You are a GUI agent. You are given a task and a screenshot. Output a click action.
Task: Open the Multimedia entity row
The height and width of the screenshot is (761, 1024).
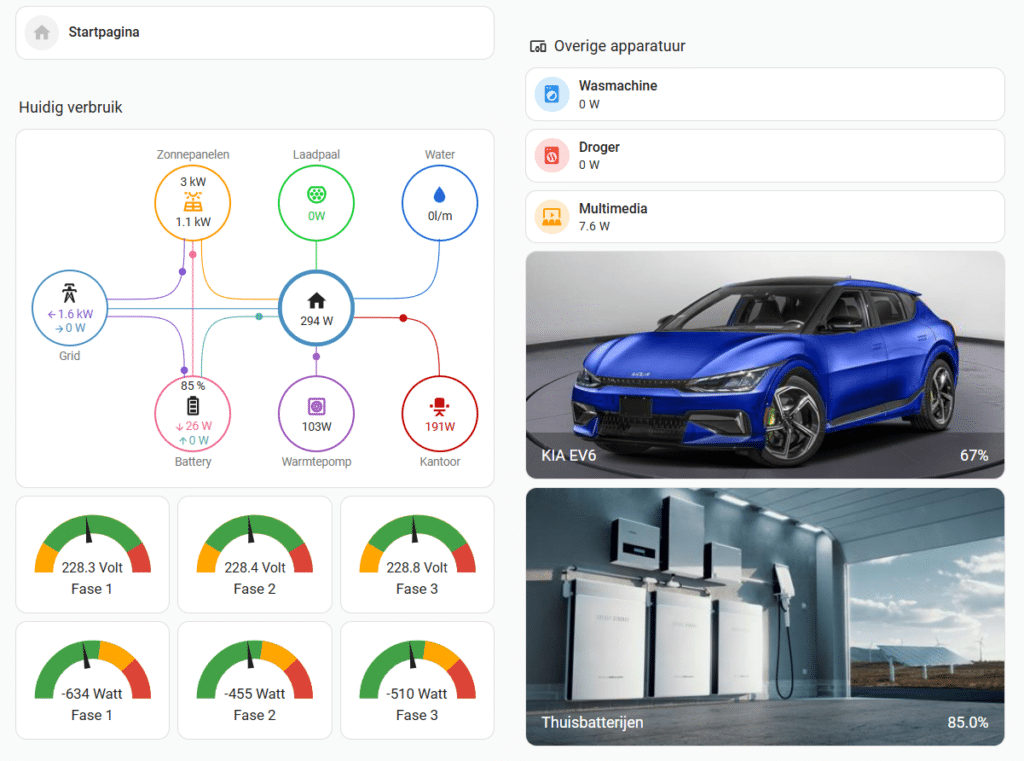coord(764,217)
